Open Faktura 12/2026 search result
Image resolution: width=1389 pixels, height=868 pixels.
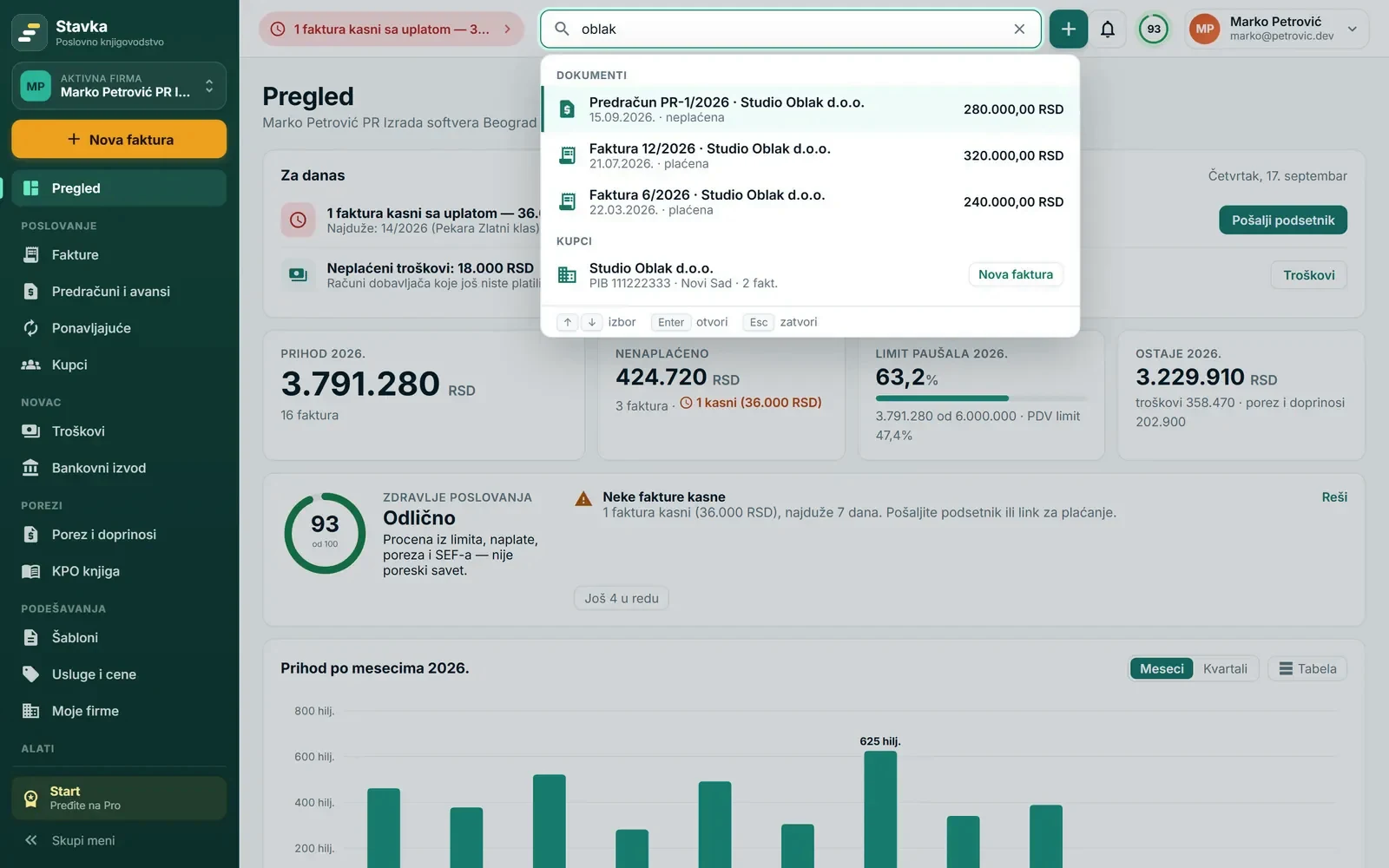coord(810,155)
